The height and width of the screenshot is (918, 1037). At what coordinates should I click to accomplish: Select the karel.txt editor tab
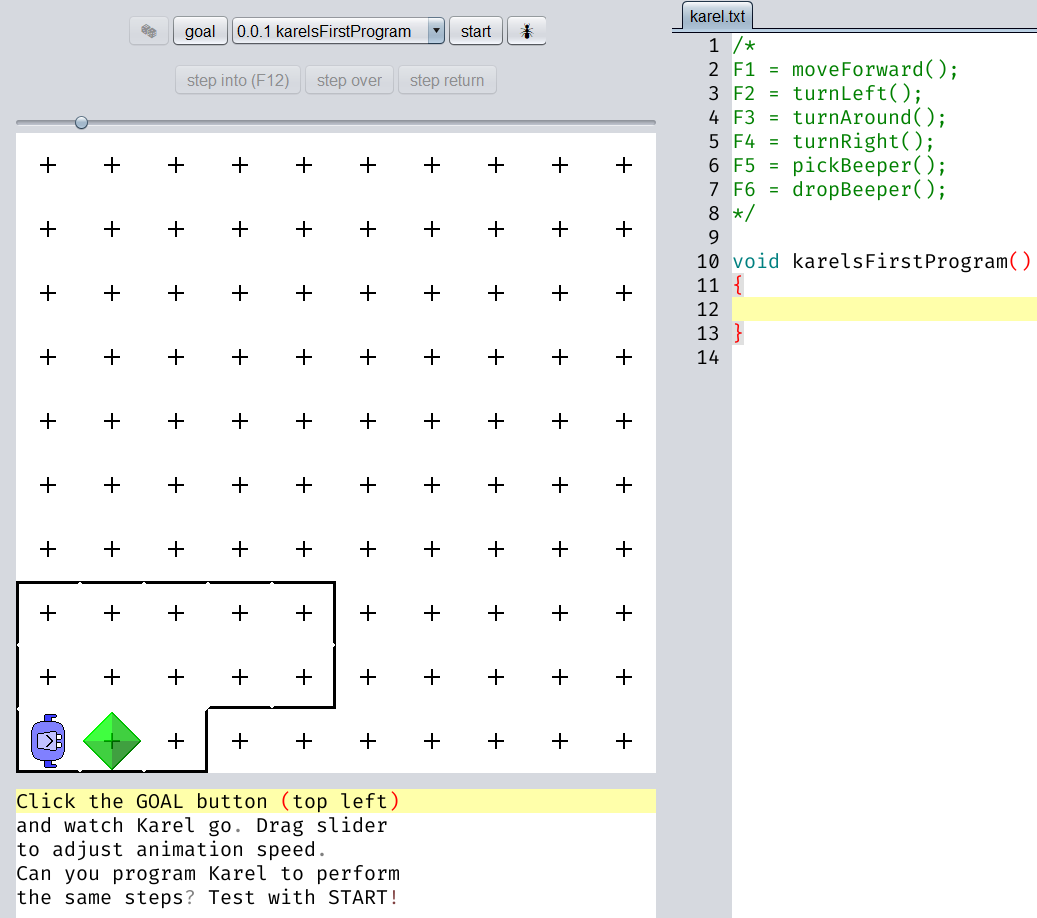(719, 16)
